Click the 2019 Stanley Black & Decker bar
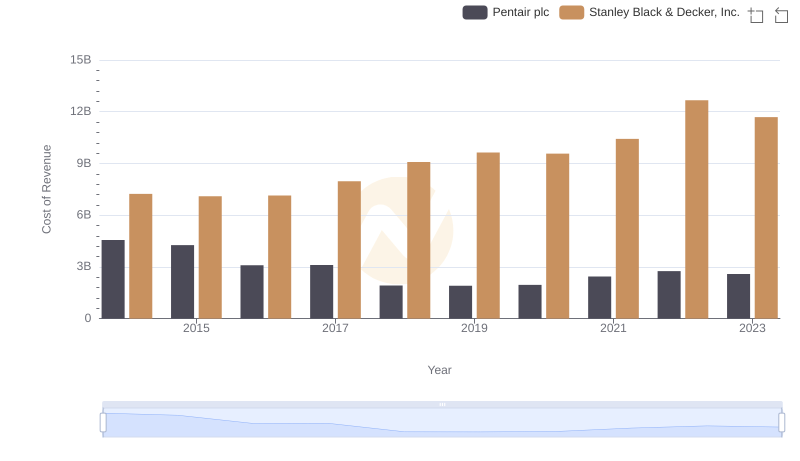The height and width of the screenshot is (461, 800). pos(488,236)
